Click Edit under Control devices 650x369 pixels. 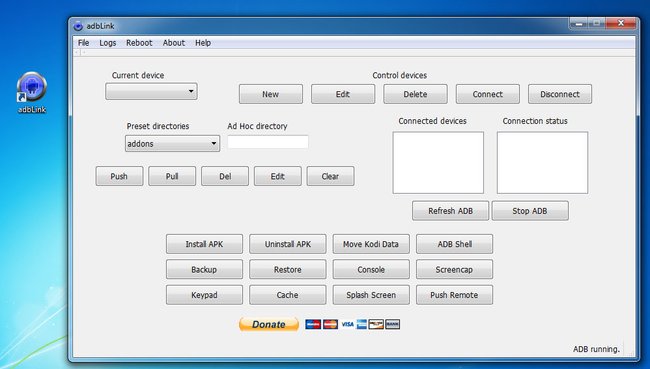pos(343,94)
